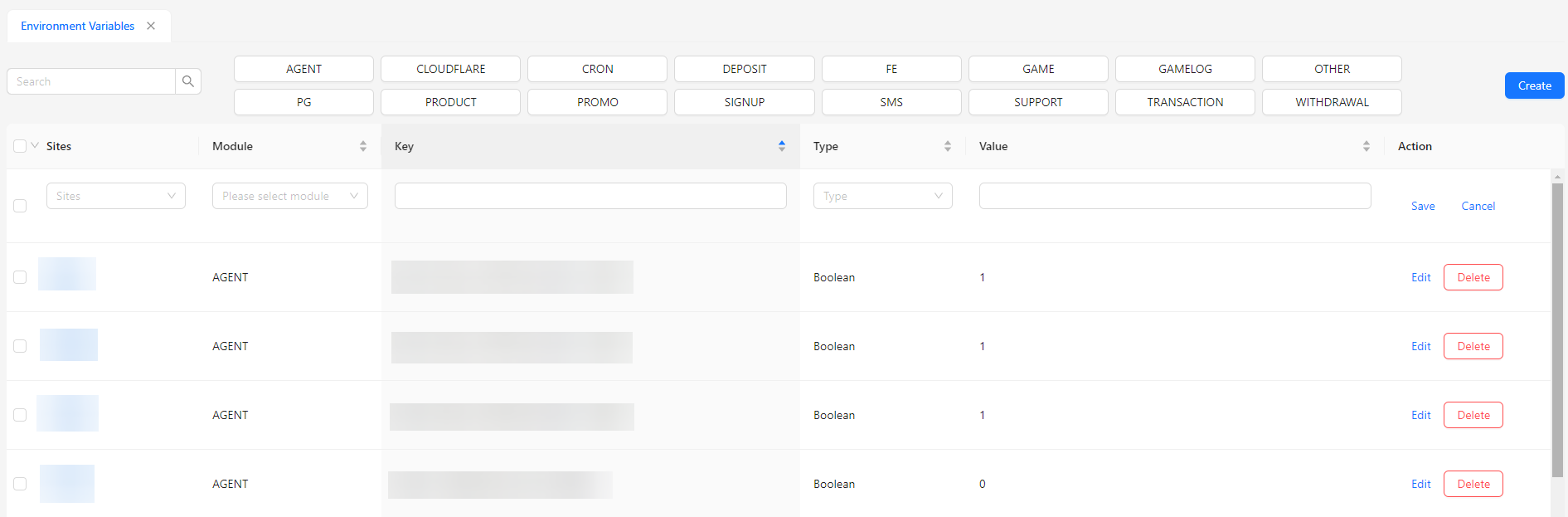1568x517 pixels.
Task: Open the Sites dropdown in new row
Action: coord(115,196)
